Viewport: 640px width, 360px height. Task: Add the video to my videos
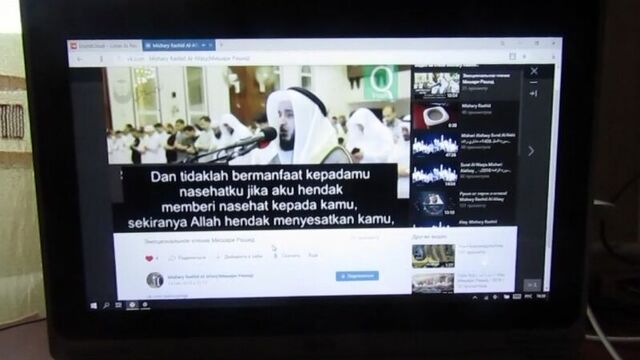coord(240,256)
